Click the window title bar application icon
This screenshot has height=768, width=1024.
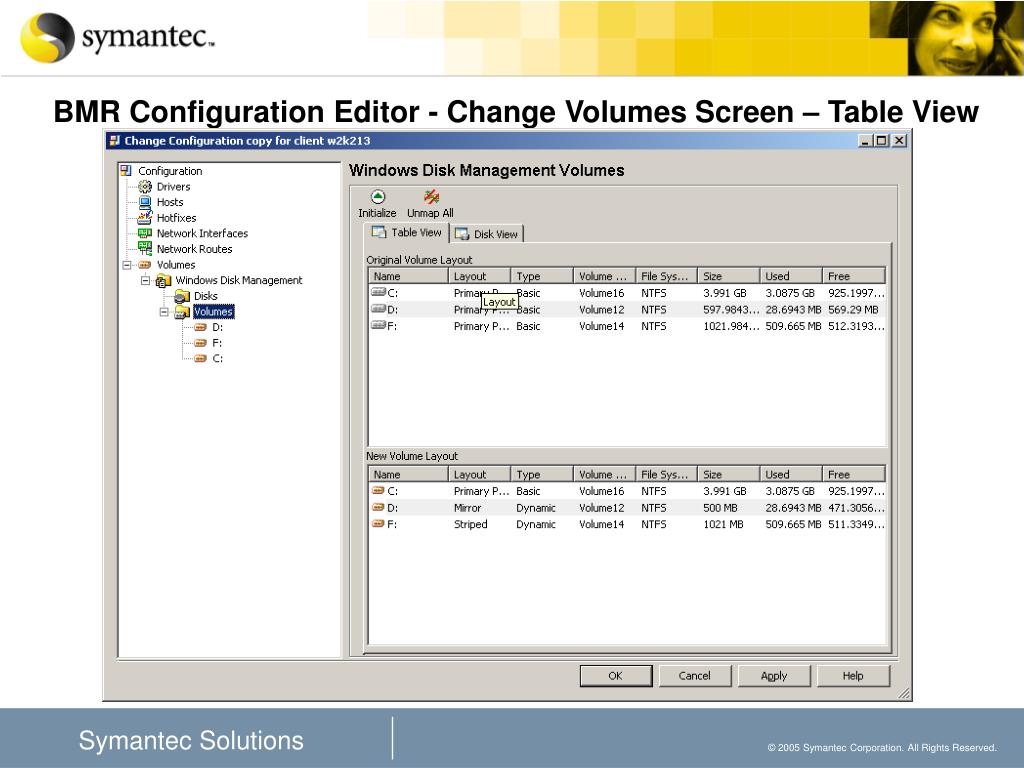(x=115, y=140)
